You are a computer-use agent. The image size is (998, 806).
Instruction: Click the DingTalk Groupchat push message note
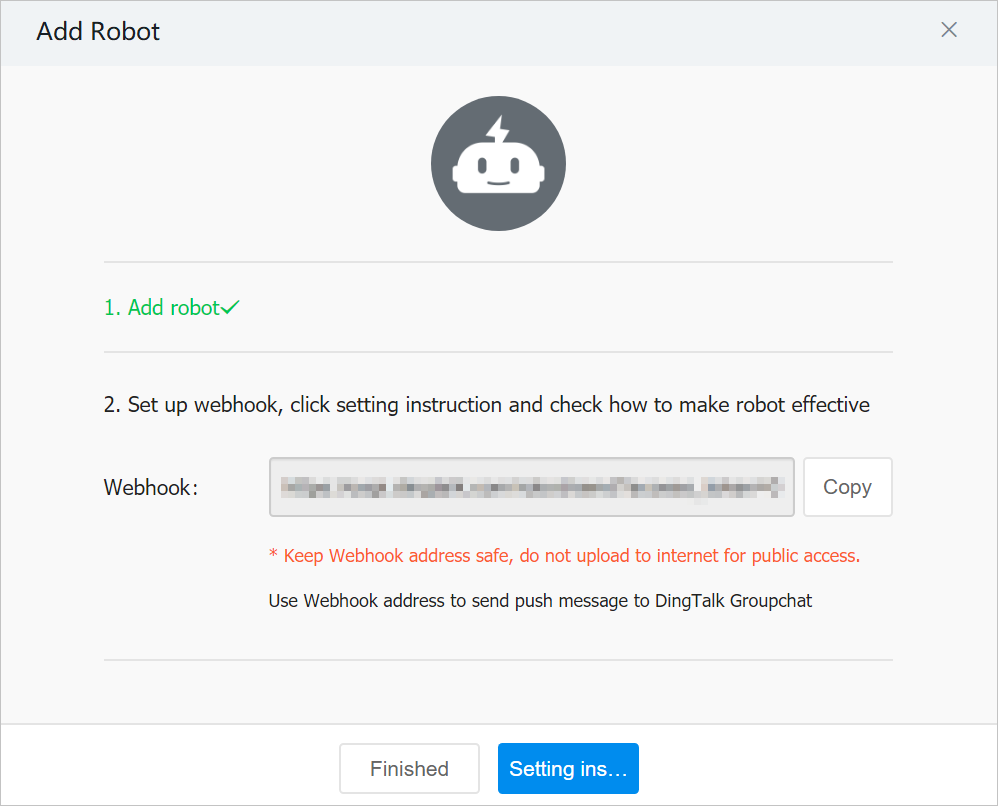(540, 601)
